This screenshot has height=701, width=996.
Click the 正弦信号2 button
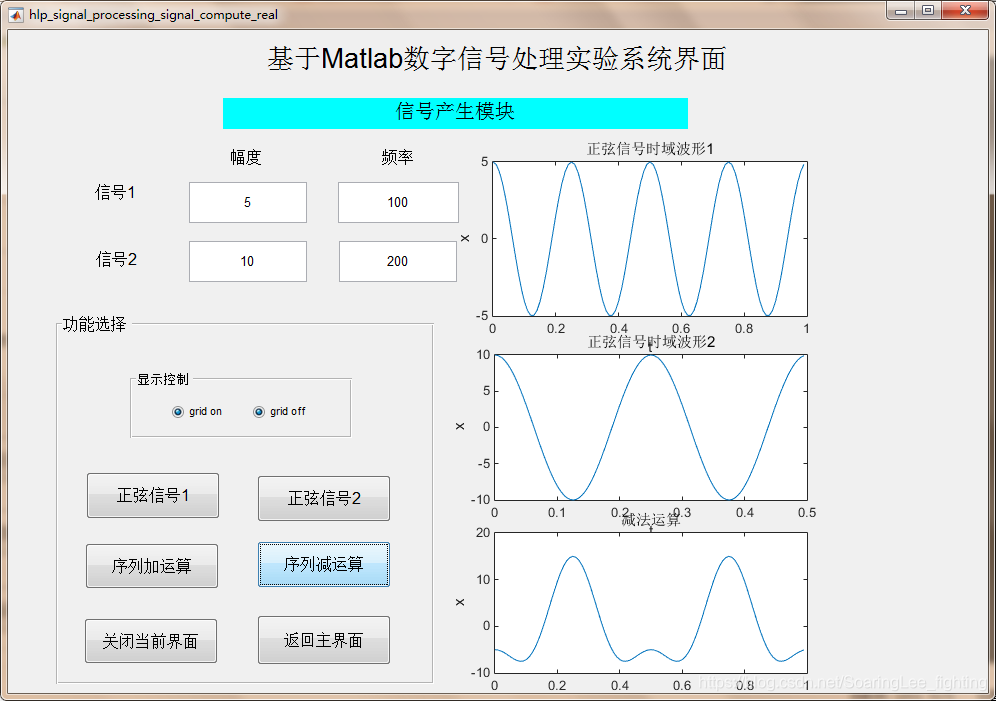coord(324,498)
